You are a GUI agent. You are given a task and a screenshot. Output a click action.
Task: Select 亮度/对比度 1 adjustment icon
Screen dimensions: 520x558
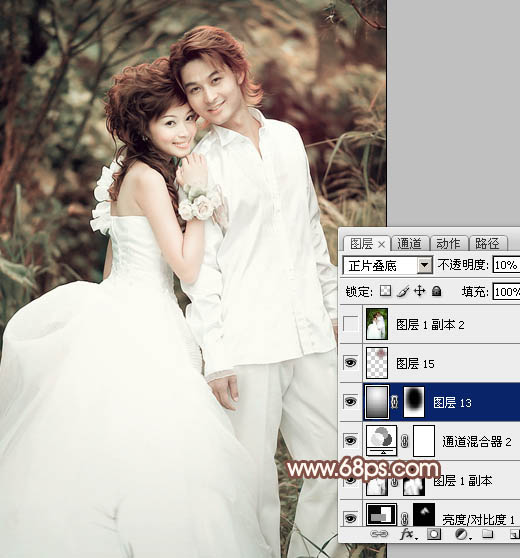point(381,515)
